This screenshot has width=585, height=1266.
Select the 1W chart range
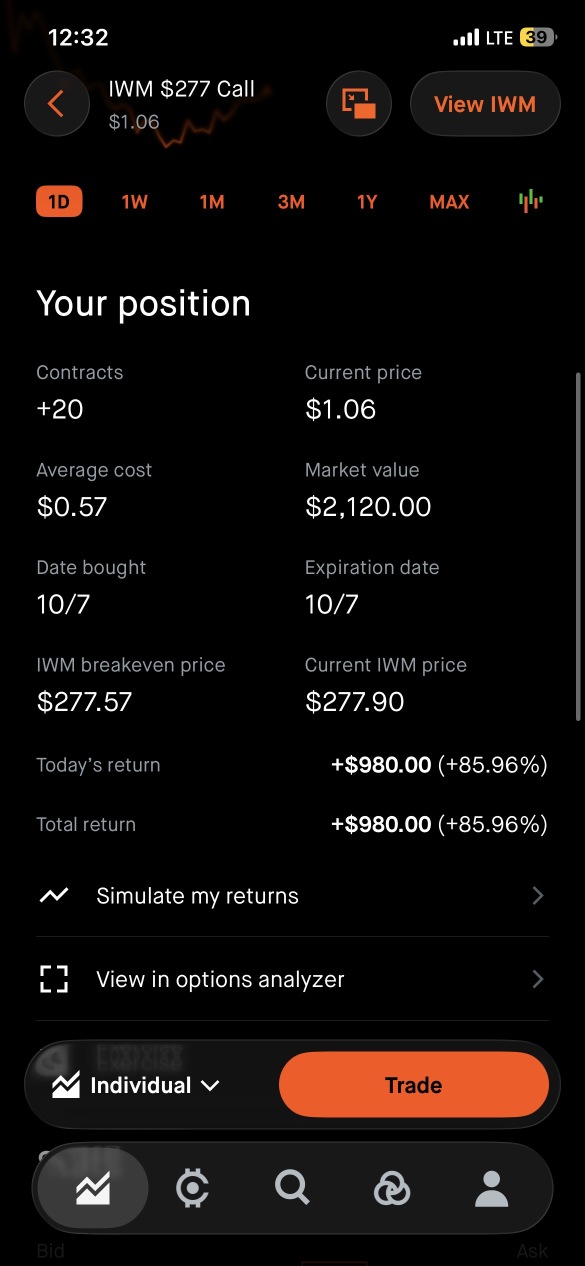(134, 202)
